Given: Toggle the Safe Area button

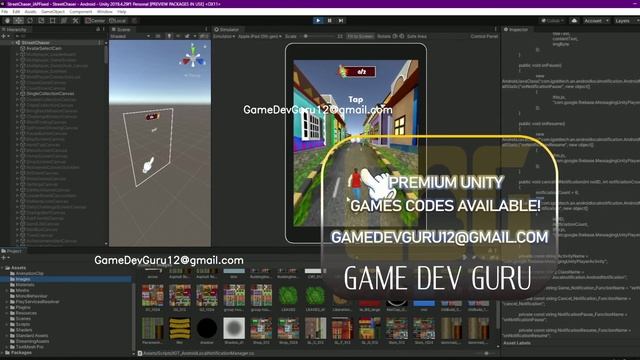Looking at the screenshot, I should (x=417, y=36).
